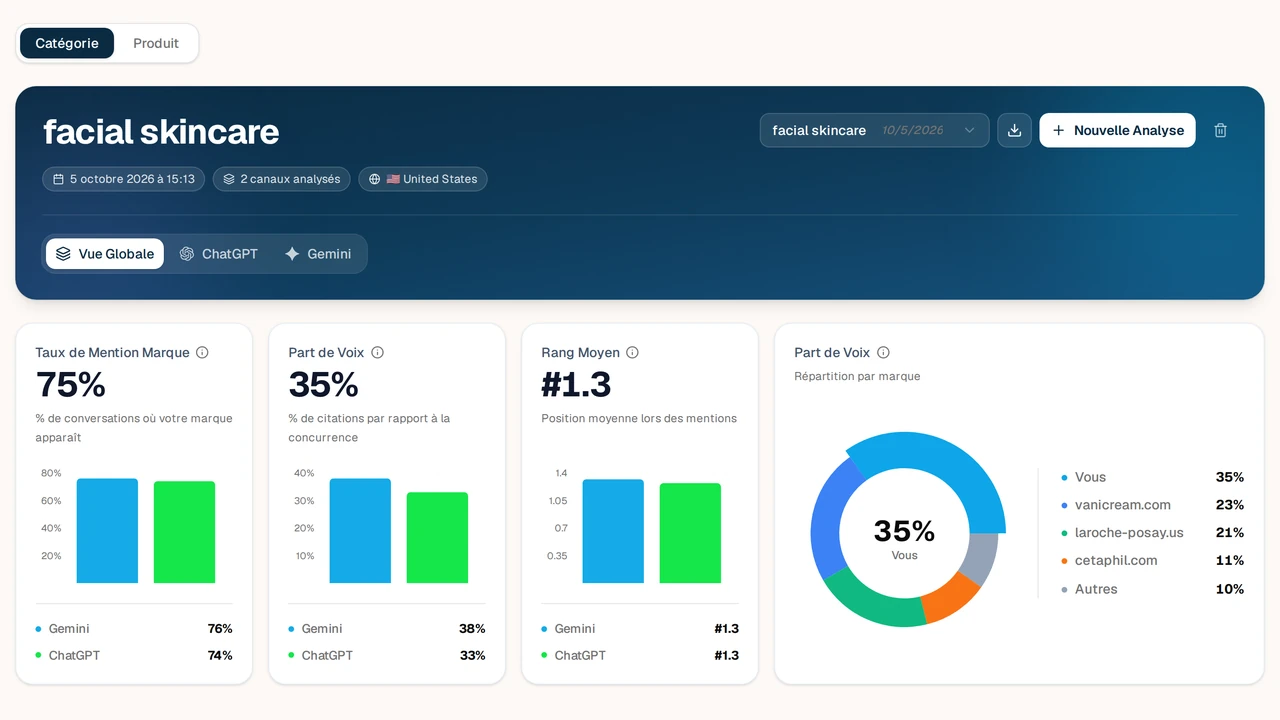The image size is (1280, 720).
Task: Start a new analysis with Nouvelle Analyse
Action: pyautogui.click(x=1117, y=130)
